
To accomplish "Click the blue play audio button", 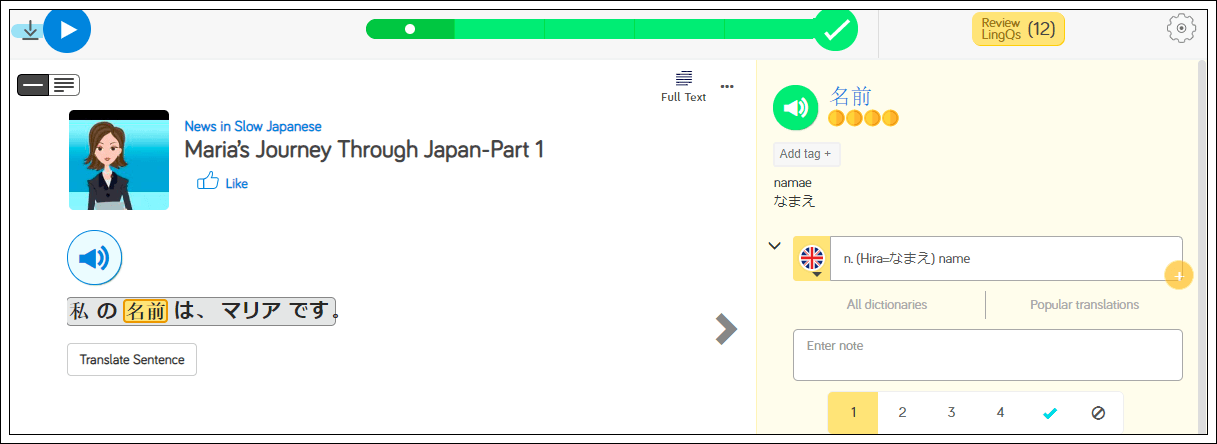I will [67, 29].
